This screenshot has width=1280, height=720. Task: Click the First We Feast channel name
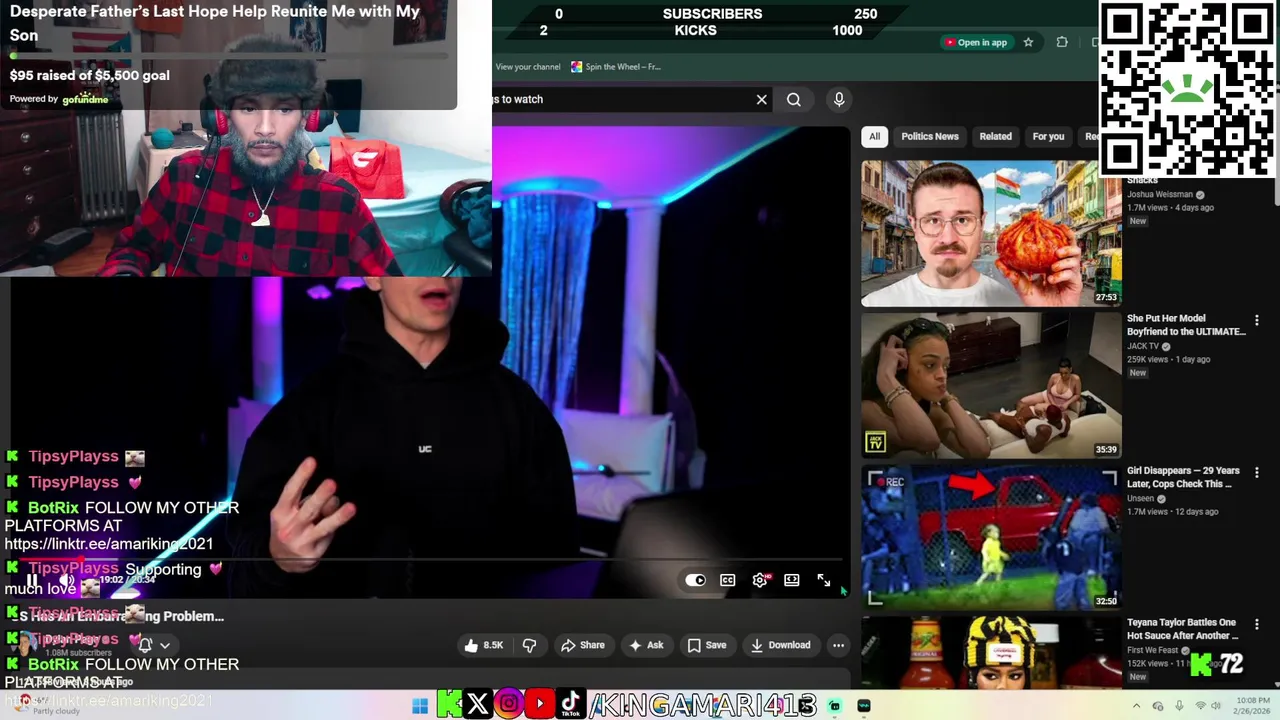[1155, 650]
